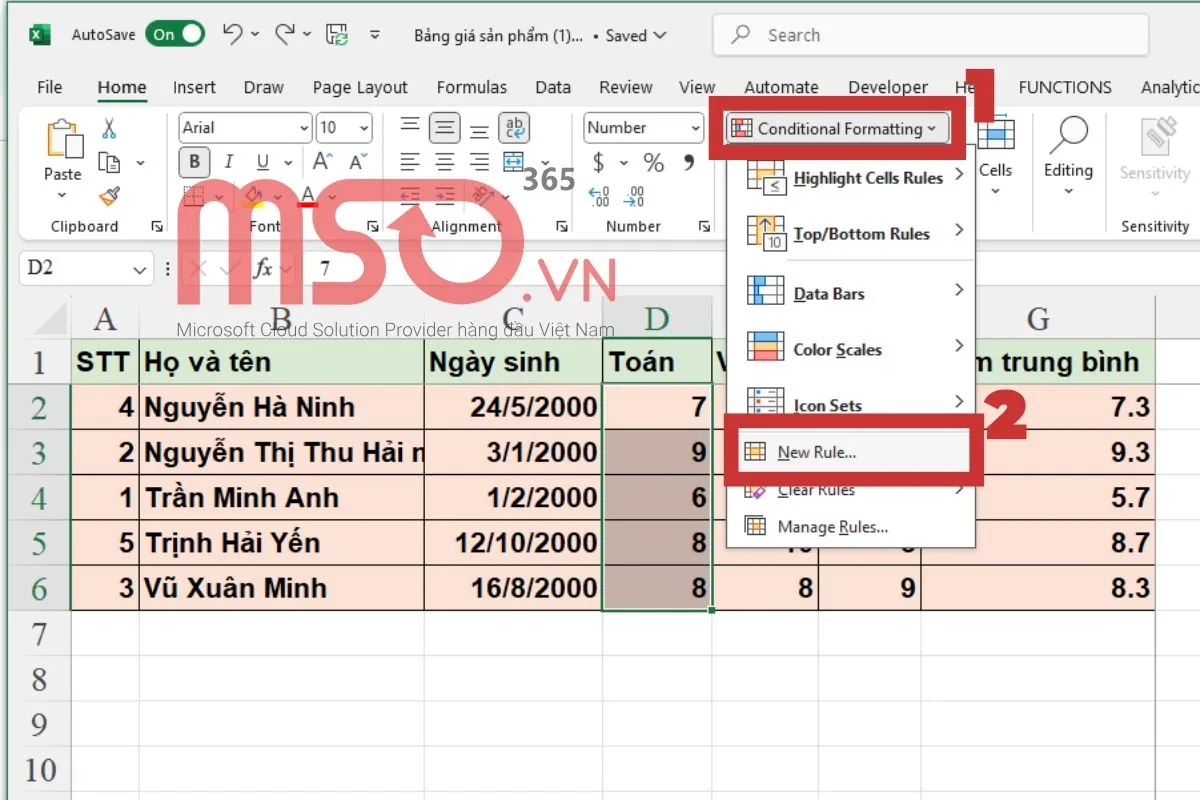
Task: Click the Increase Font Size icon
Action: (x=323, y=162)
